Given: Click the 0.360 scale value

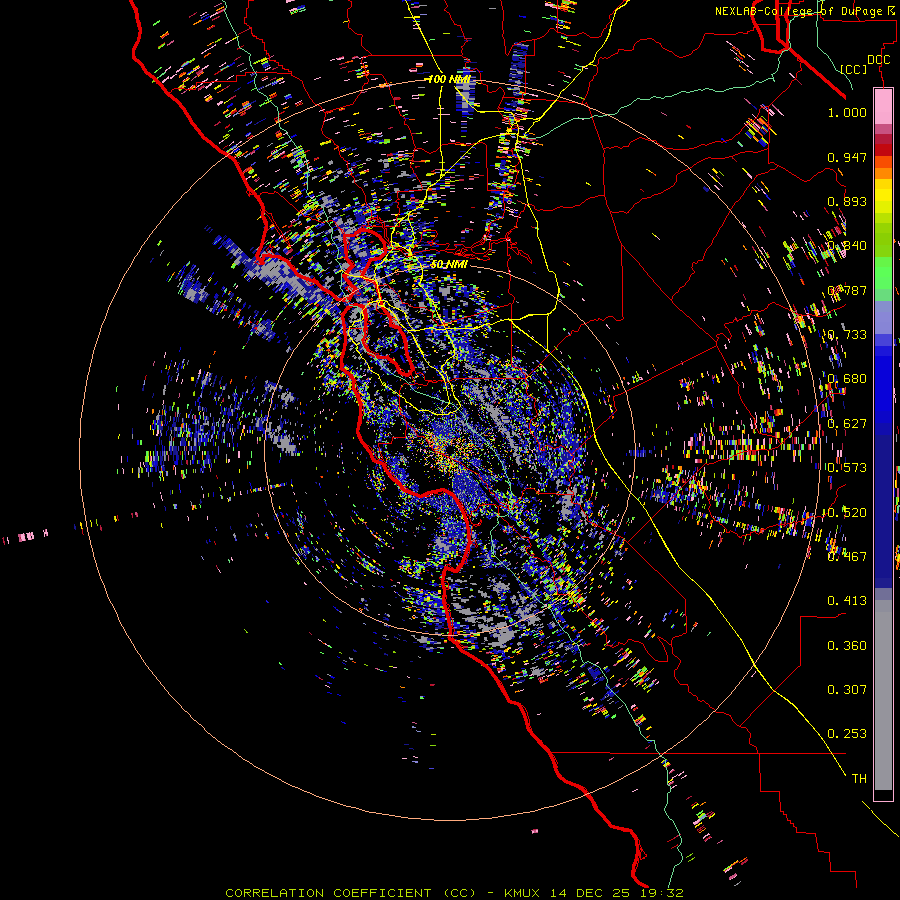Looking at the screenshot, I should click(x=847, y=646).
